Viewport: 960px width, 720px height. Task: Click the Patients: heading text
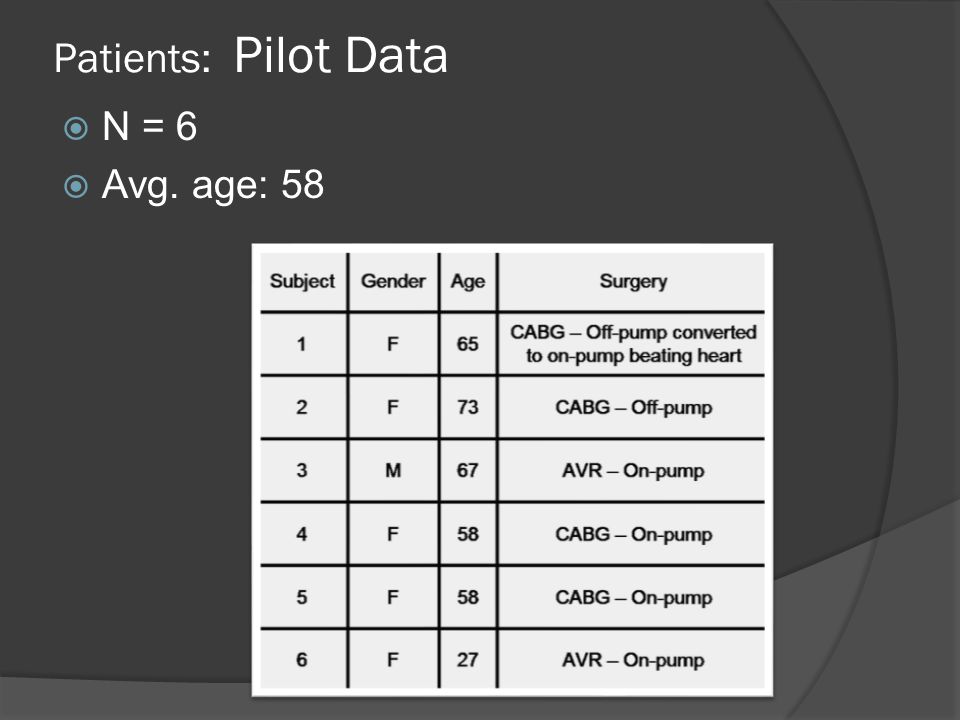coord(132,58)
